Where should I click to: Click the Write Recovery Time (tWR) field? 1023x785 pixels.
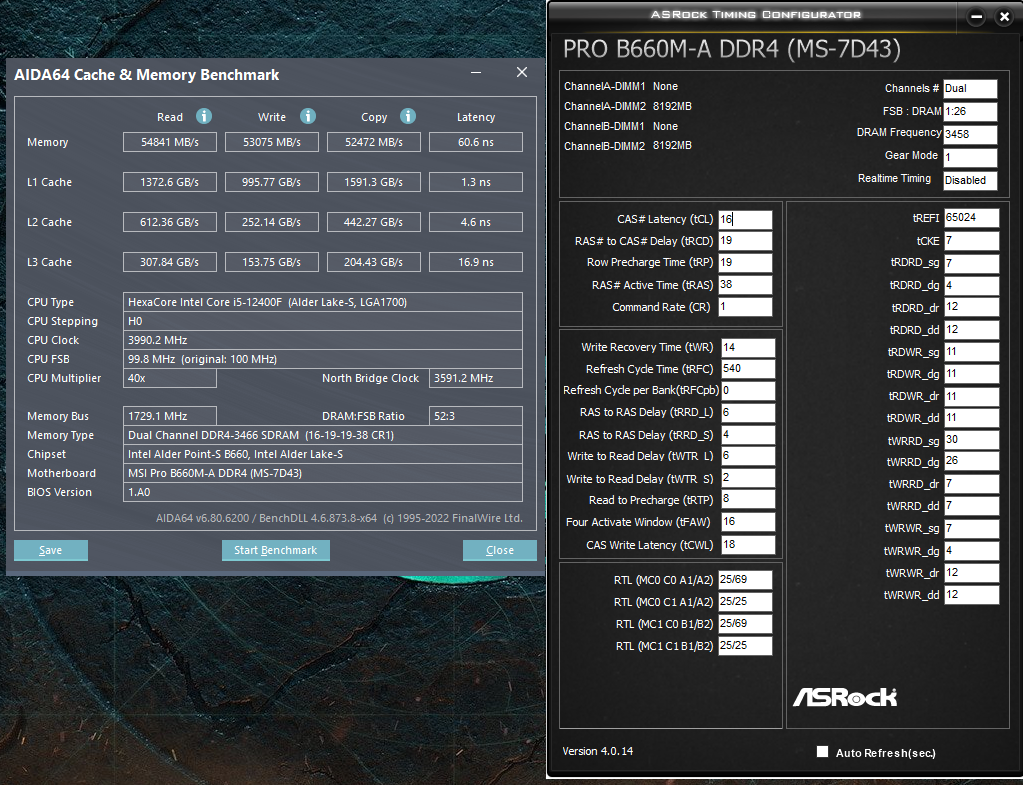tap(748, 347)
